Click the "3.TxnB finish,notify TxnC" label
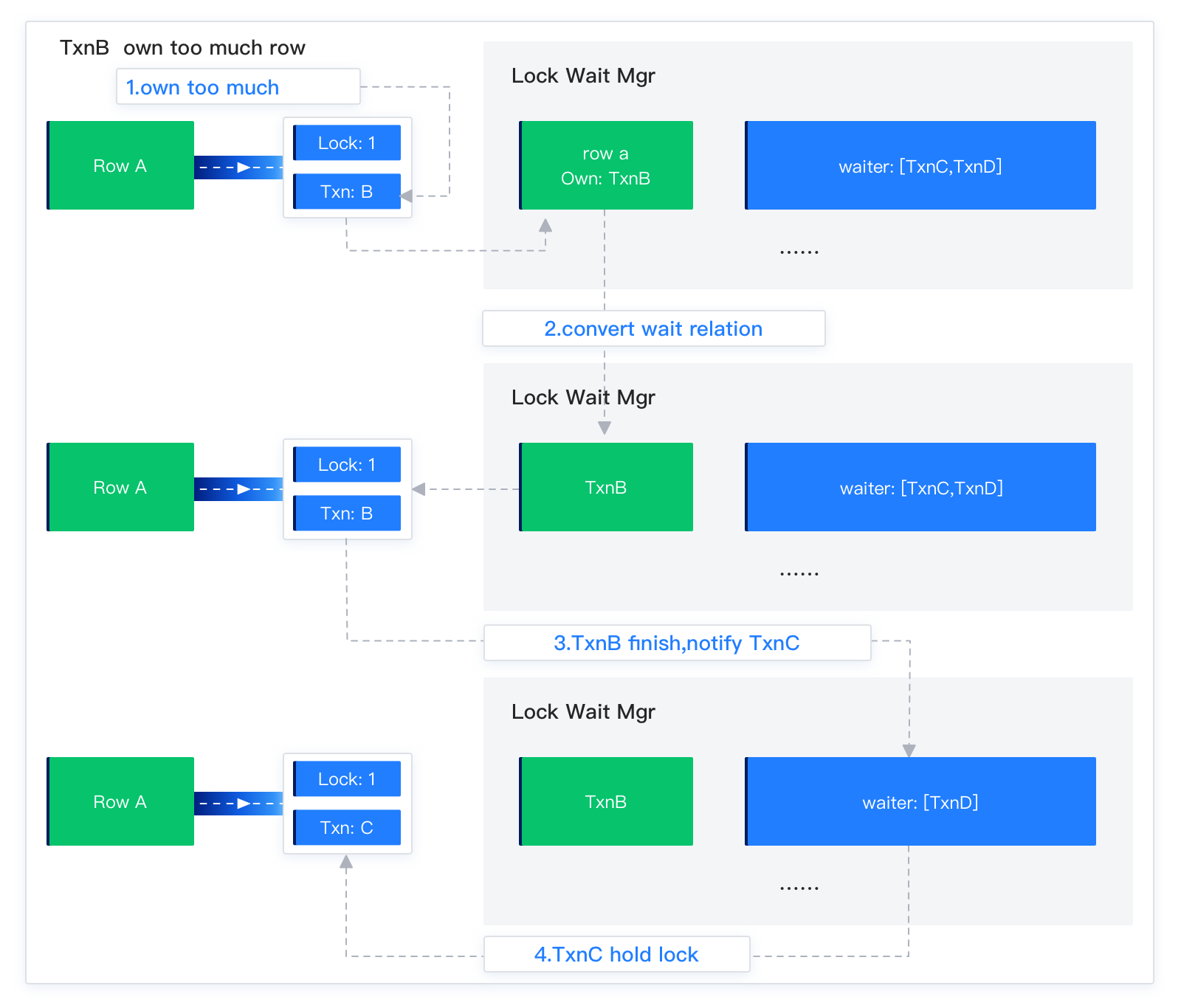Viewport: 1181px width, 1008px height. 677,643
